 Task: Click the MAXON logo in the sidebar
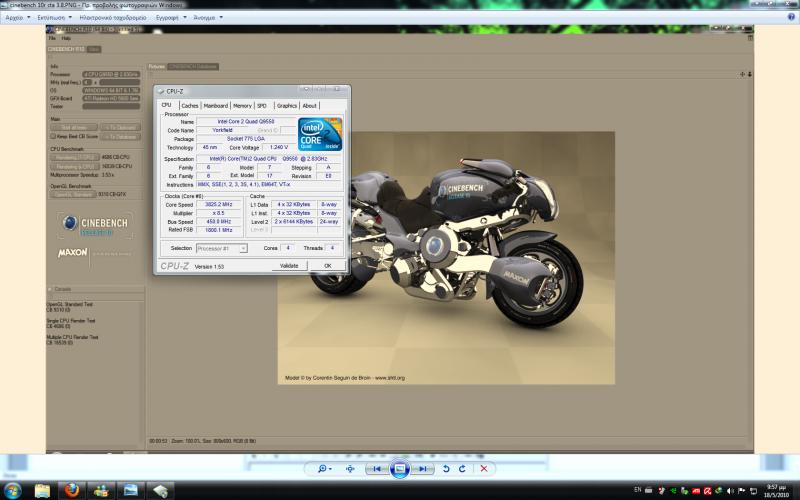[x=72, y=253]
